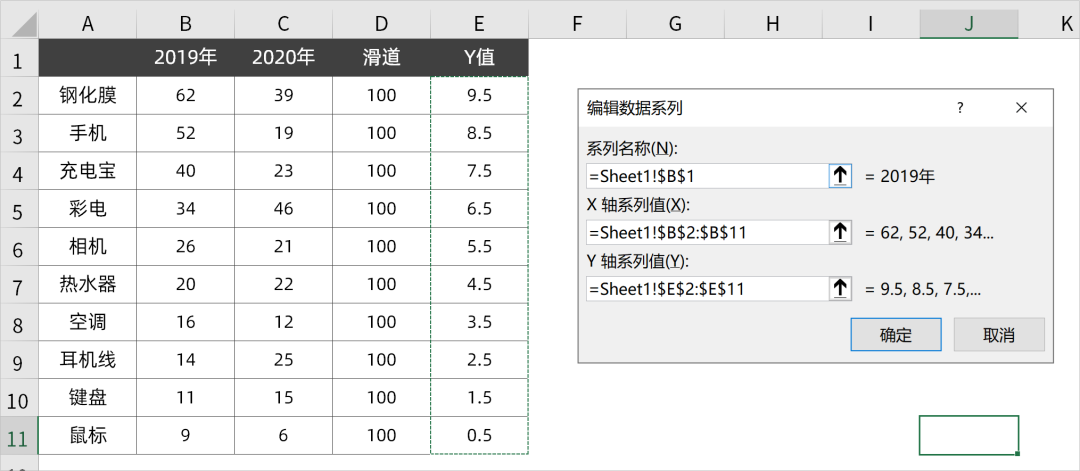Select the 鼠标 cell in column A
Image resolution: width=1080 pixels, height=471 pixels.
88,435
